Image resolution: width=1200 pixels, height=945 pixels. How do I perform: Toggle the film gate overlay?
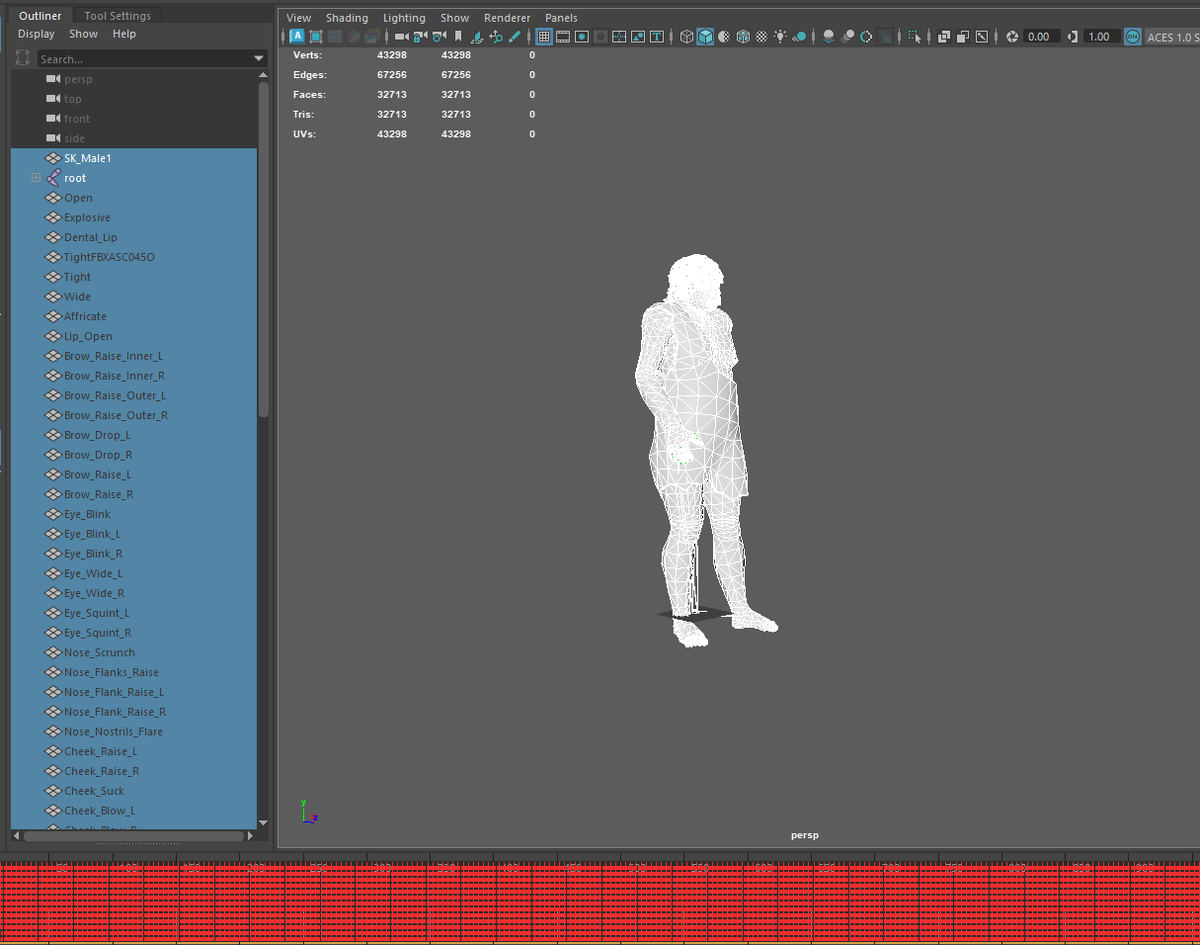coord(563,37)
